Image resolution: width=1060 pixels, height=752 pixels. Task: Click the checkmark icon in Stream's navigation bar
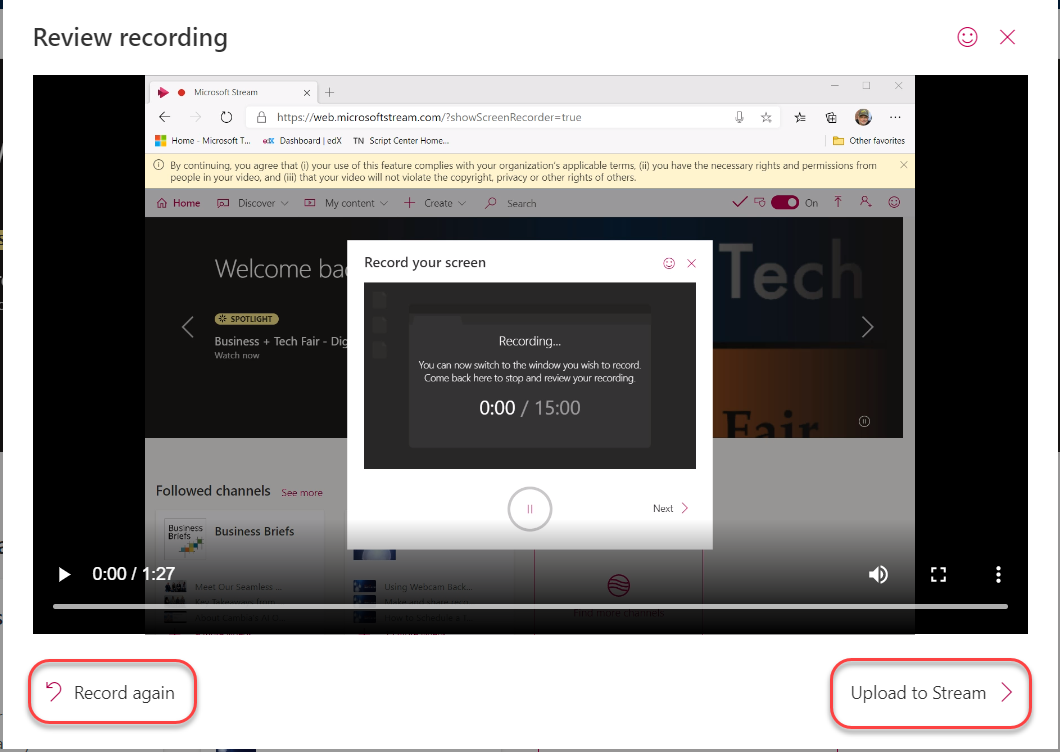(x=740, y=202)
